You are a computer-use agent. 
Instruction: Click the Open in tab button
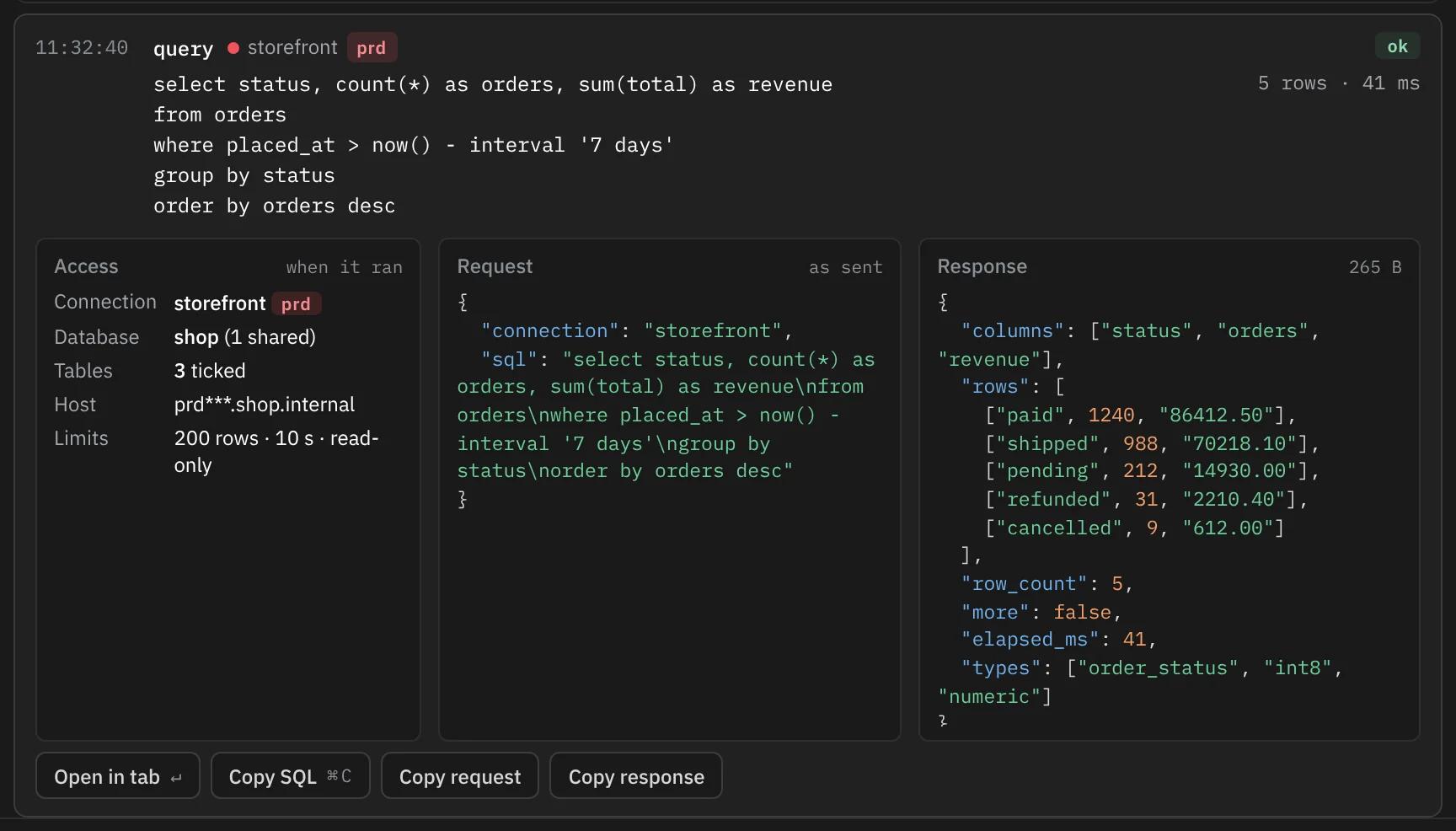click(x=118, y=775)
